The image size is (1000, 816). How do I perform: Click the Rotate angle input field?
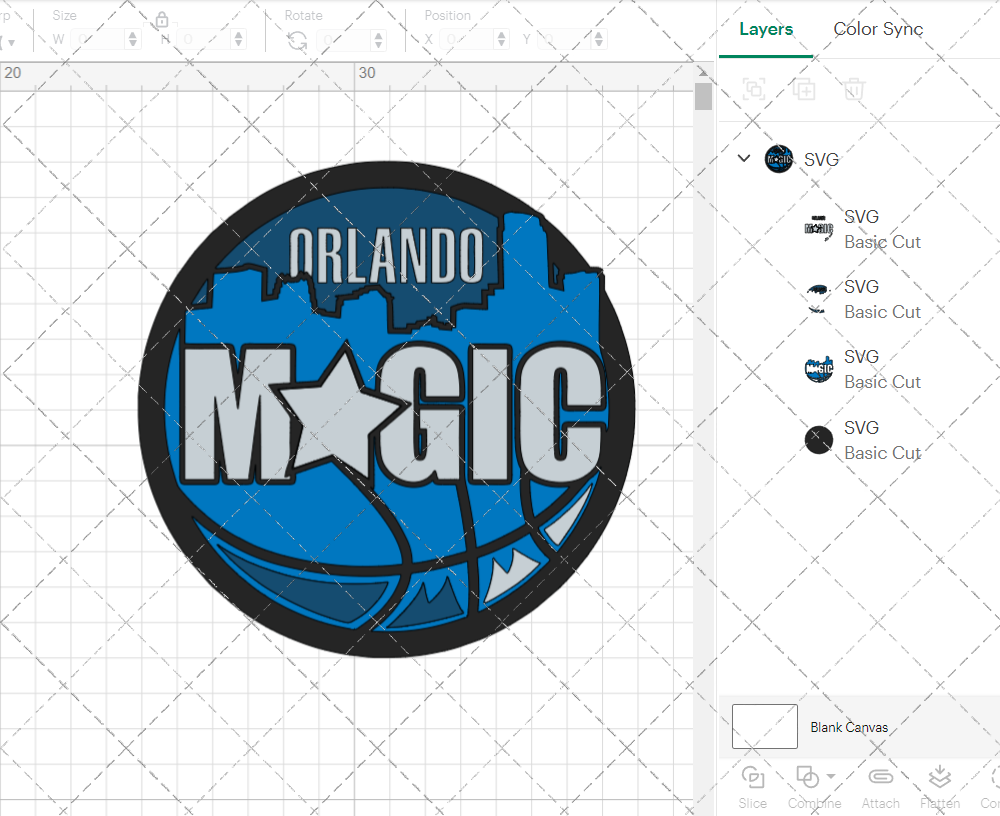[x=344, y=40]
